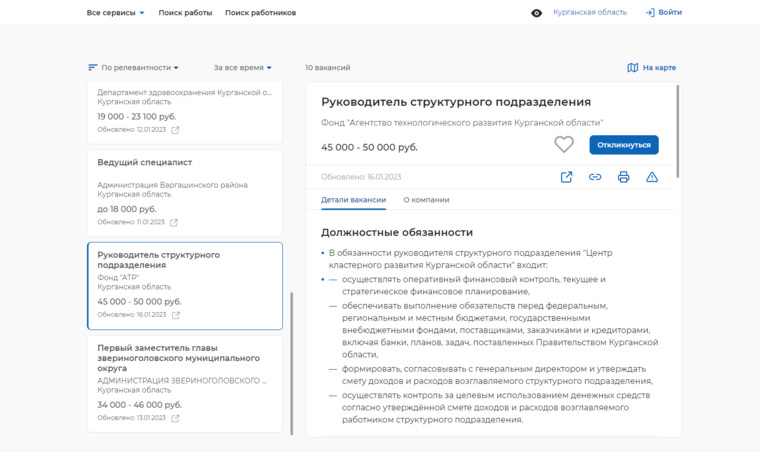The height and width of the screenshot is (452, 760).
Task: Open external link icon on 19 000 - 23 100 card
Action: (175, 130)
